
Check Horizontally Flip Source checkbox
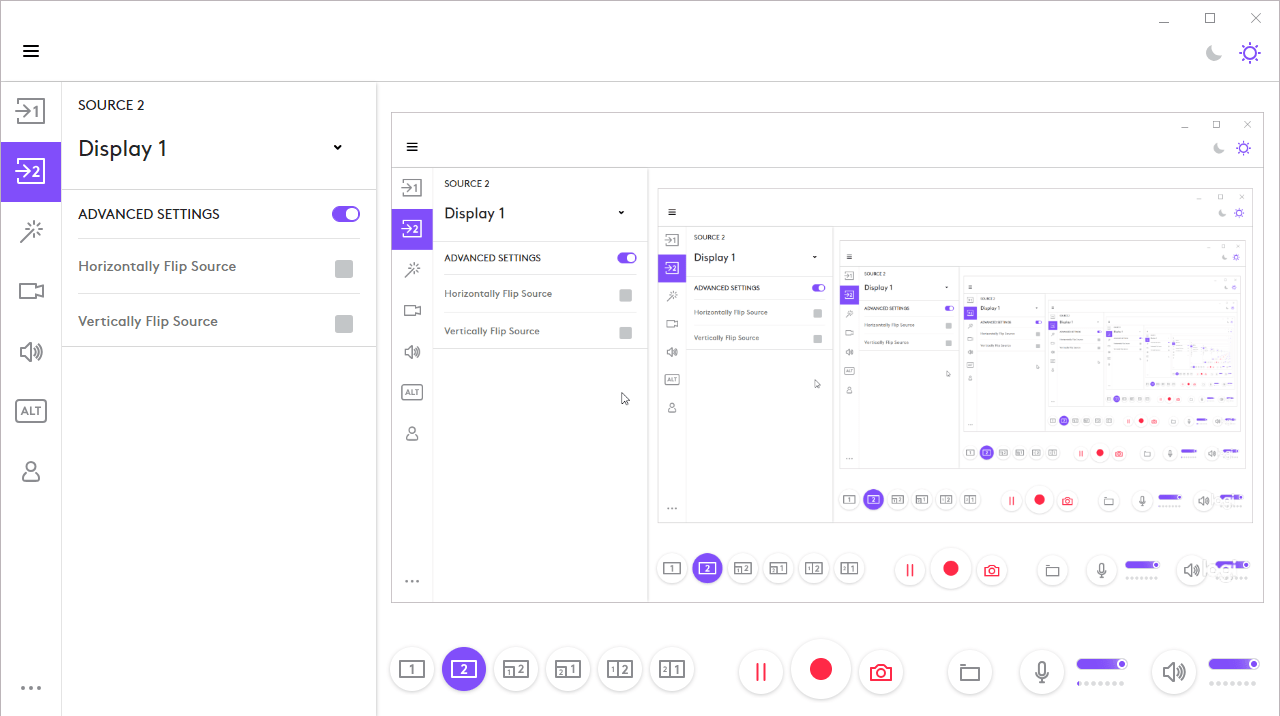click(344, 269)
